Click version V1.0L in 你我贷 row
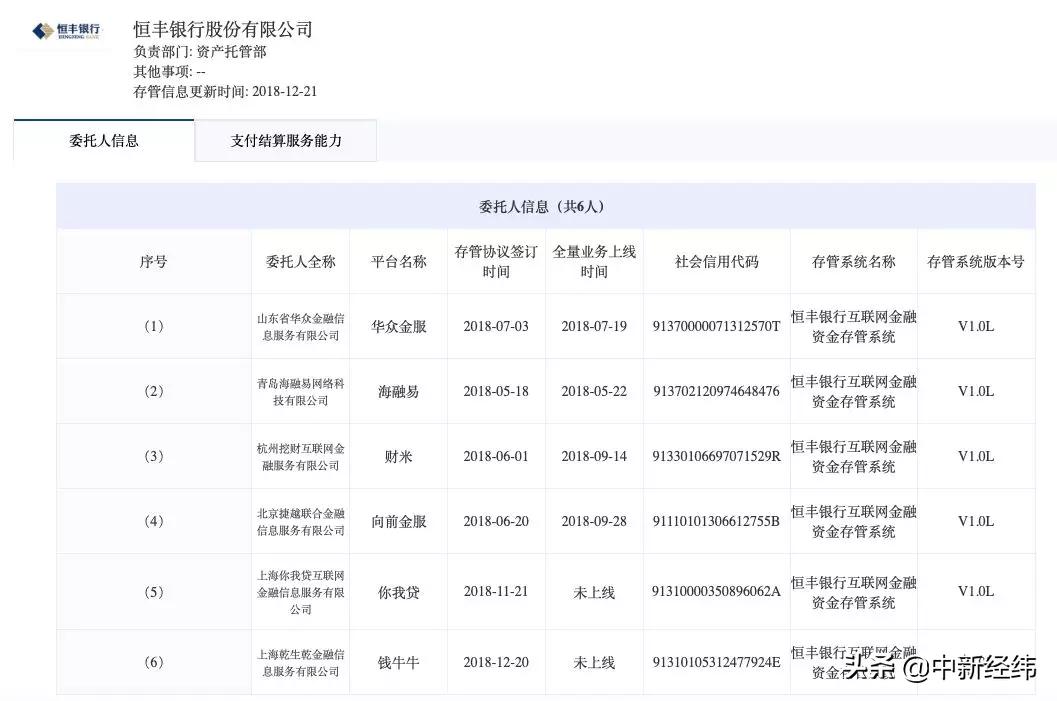Image resolution: width=1057 pixels, height=701 pixels. (x=975, y=591)
